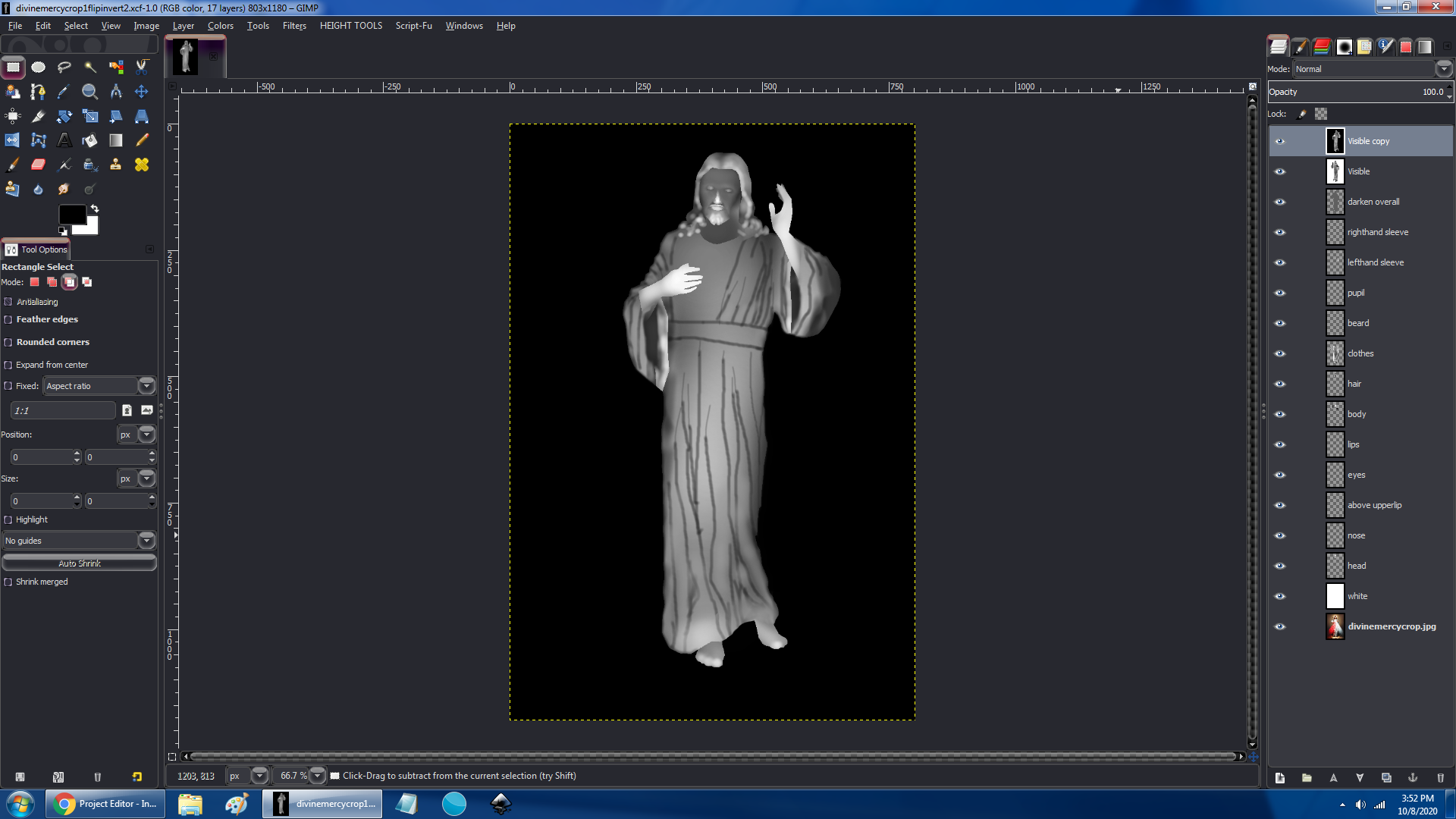Select the Scissors Select tool
The width and height of the screenshot is (1456, 819).
point(142,67)
